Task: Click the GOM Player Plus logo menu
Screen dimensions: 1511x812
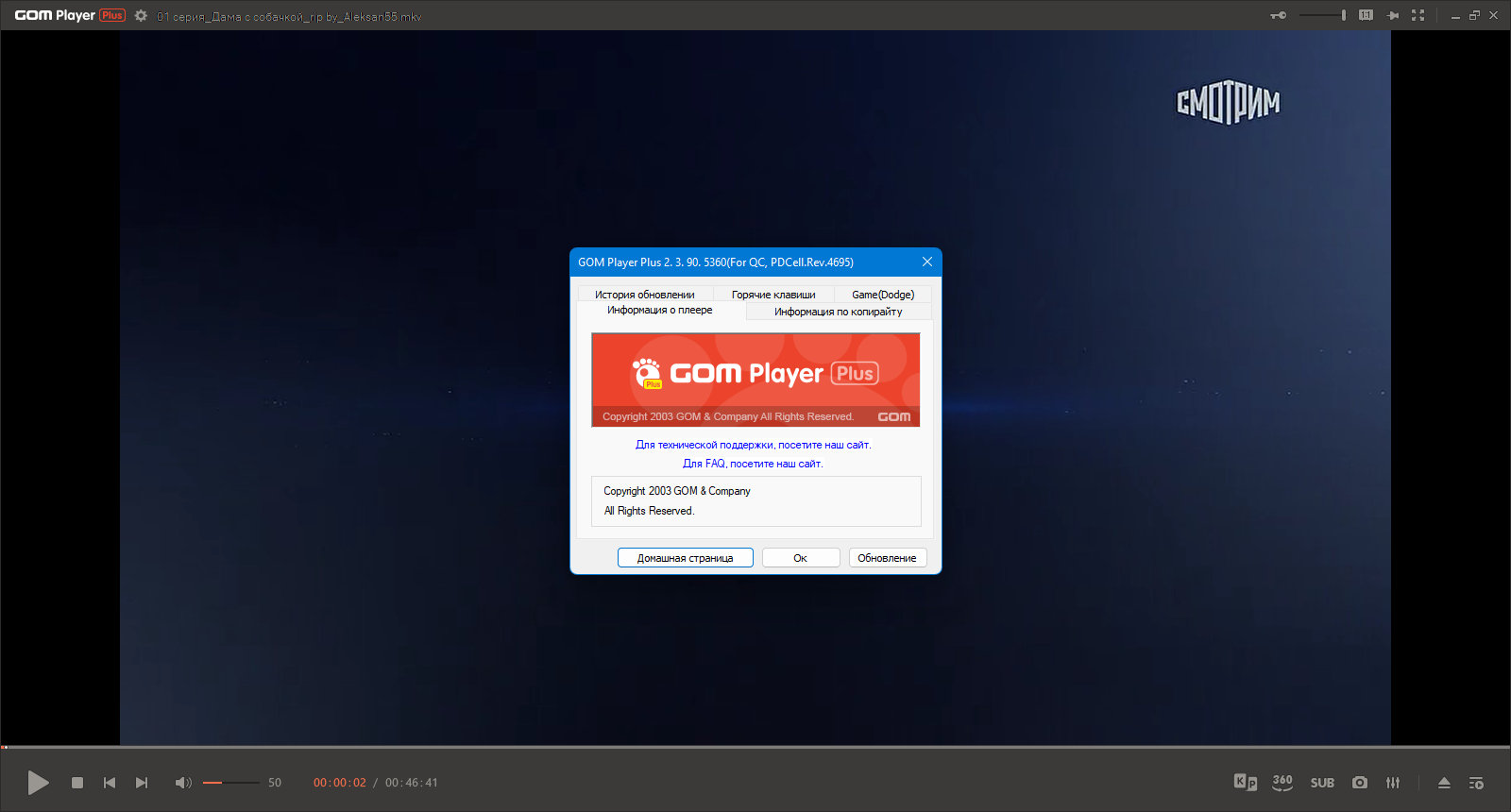Action: click(70, 15)
